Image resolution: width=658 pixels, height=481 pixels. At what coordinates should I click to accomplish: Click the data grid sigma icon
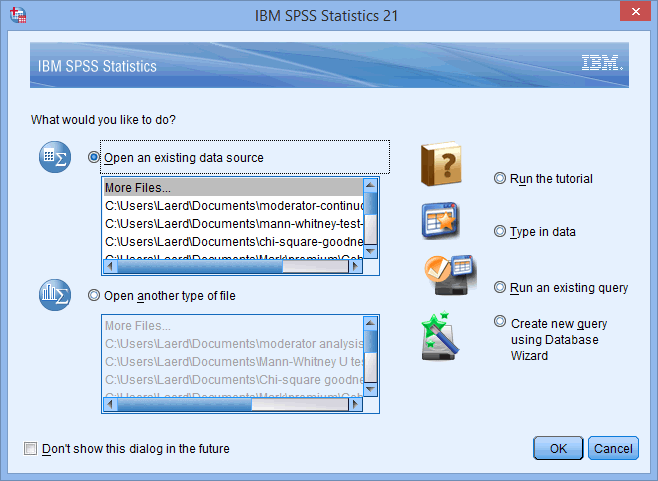[x=55, y=157]
